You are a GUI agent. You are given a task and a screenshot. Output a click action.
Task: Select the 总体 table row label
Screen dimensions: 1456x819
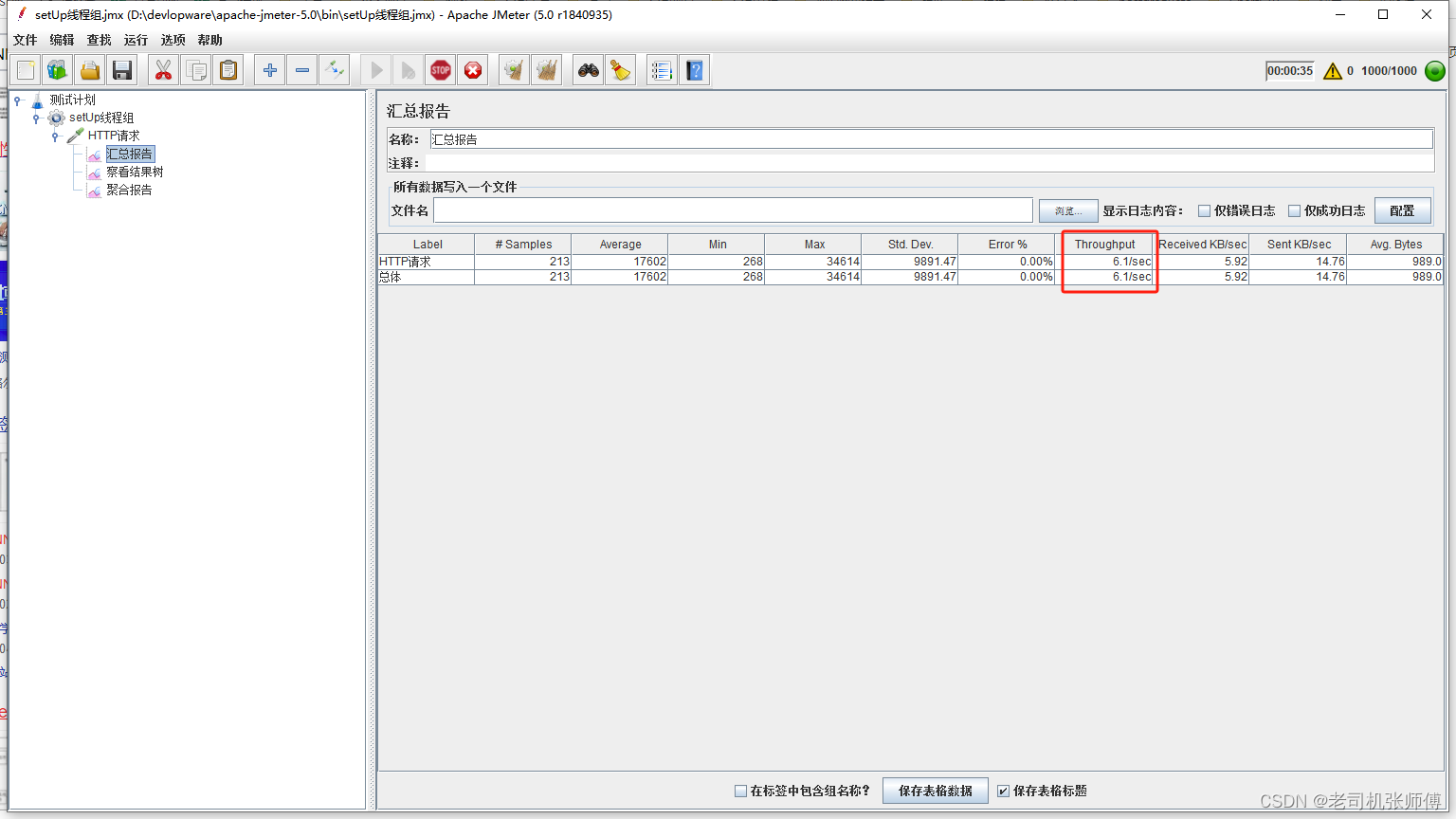pyautogui.click(x=391, y=277)
